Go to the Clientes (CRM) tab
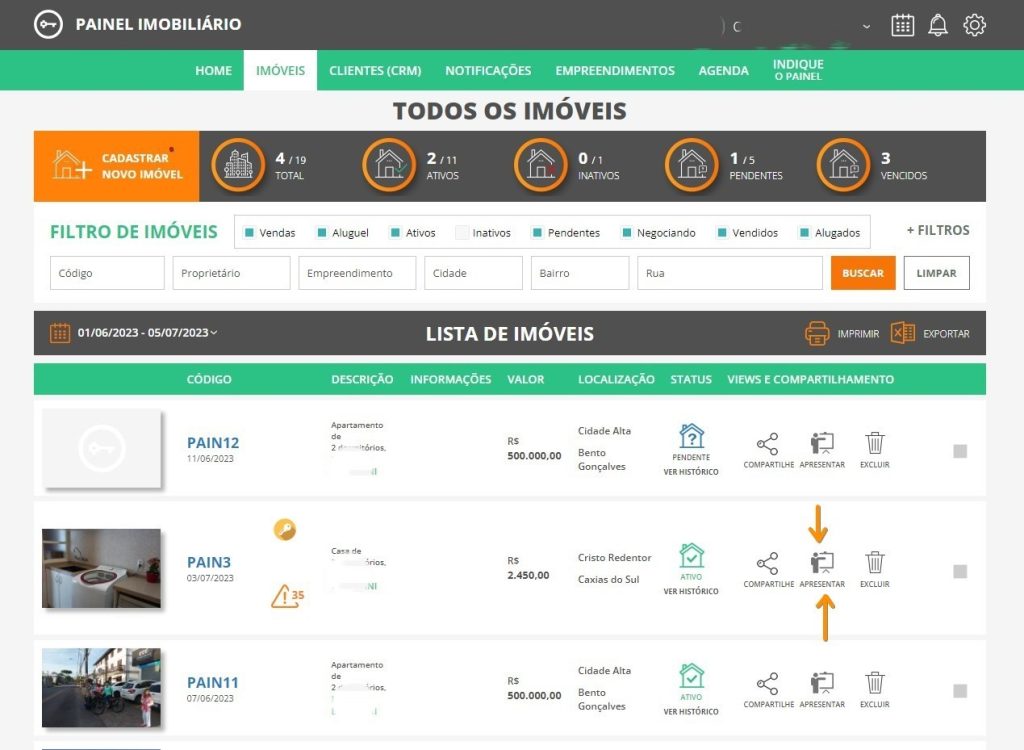The image size is (1024, 750). pyautogui.click(x=375, y=71)
